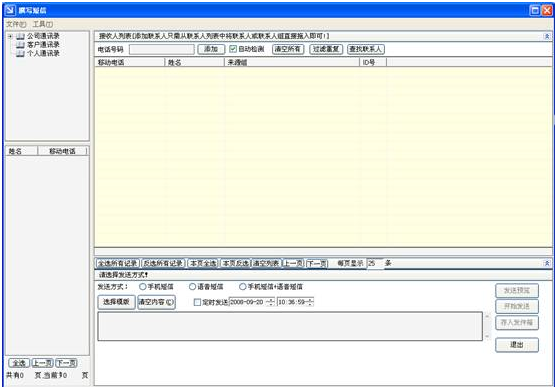The image size is (557, 388).
Task: Select the 手机短信 radio option
Action: point(142,286)
